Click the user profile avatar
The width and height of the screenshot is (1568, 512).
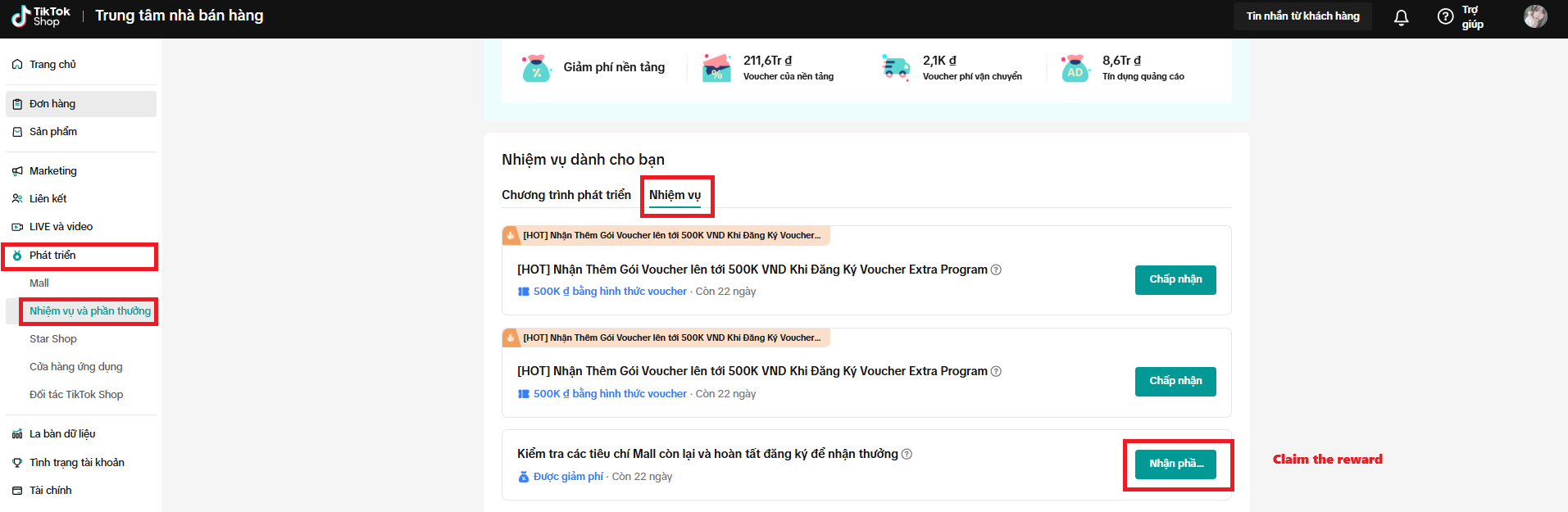coord(1534,16)
